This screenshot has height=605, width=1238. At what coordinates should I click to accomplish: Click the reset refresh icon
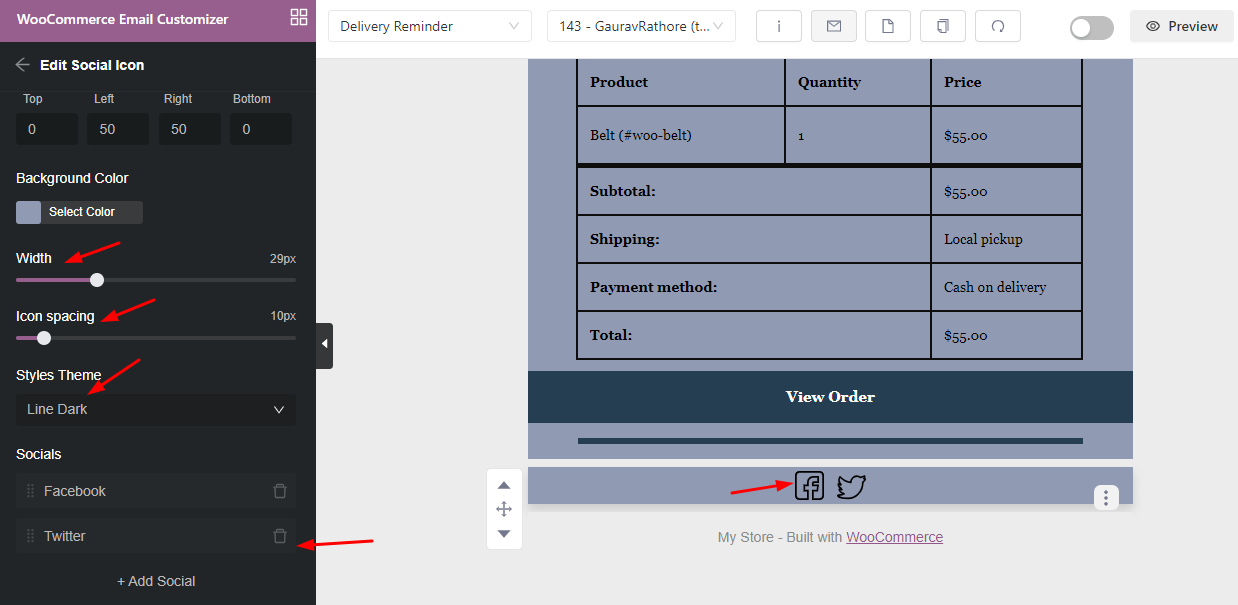997,26
